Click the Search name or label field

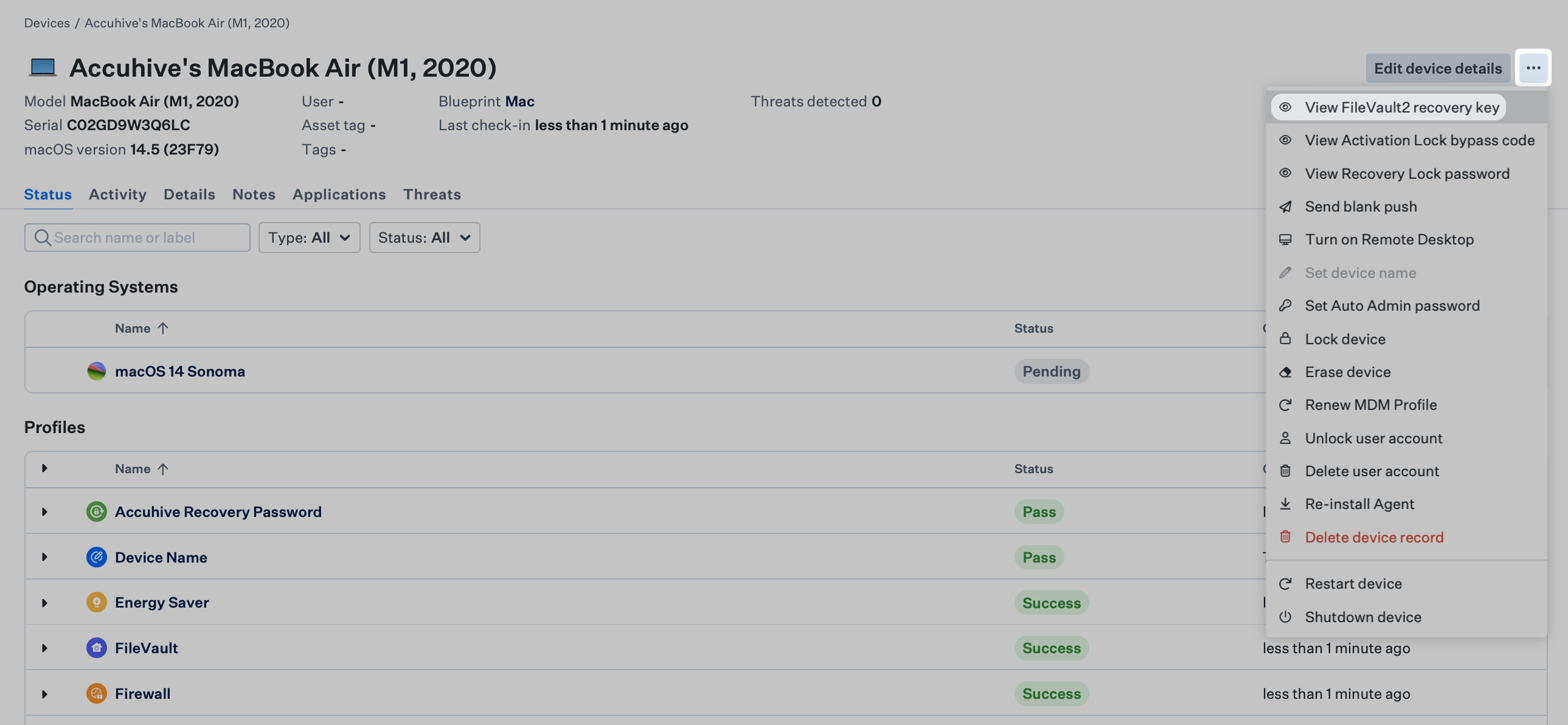click(137, 237)
